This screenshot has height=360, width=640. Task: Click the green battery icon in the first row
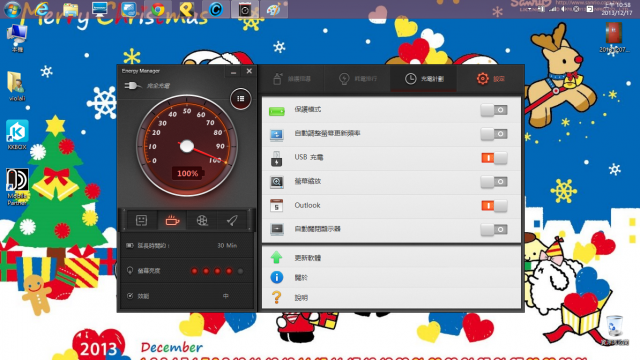(x=276, y=111)
